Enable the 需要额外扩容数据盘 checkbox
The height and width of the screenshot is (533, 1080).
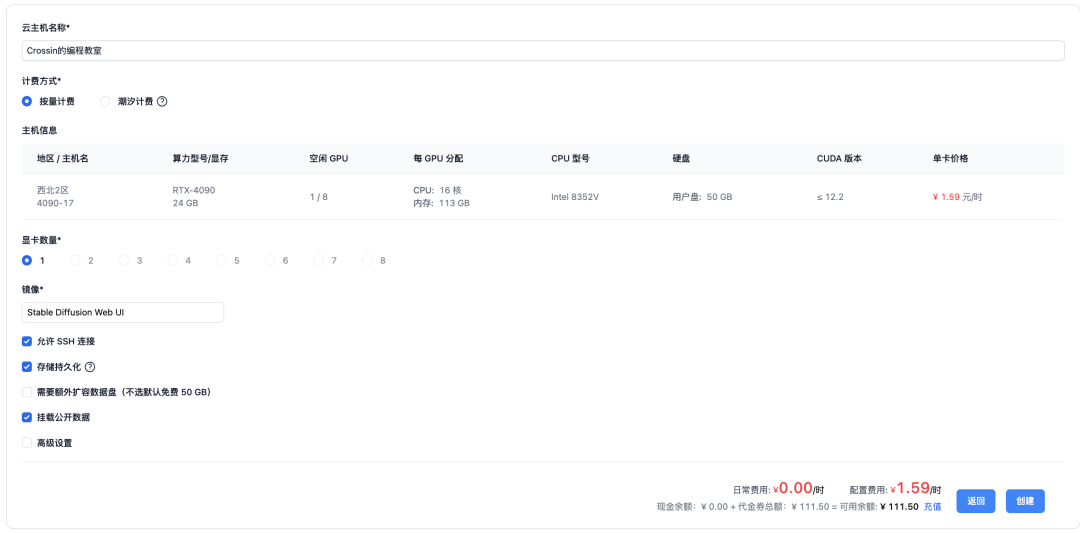27,392
